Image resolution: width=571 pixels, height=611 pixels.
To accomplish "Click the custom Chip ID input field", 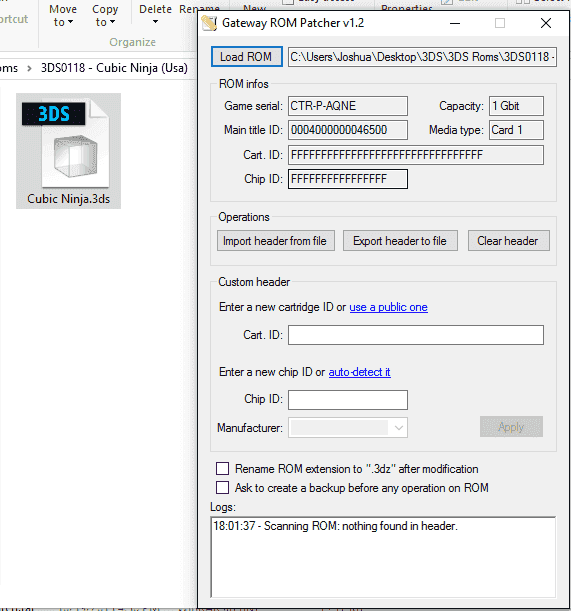I will [348, 400].
